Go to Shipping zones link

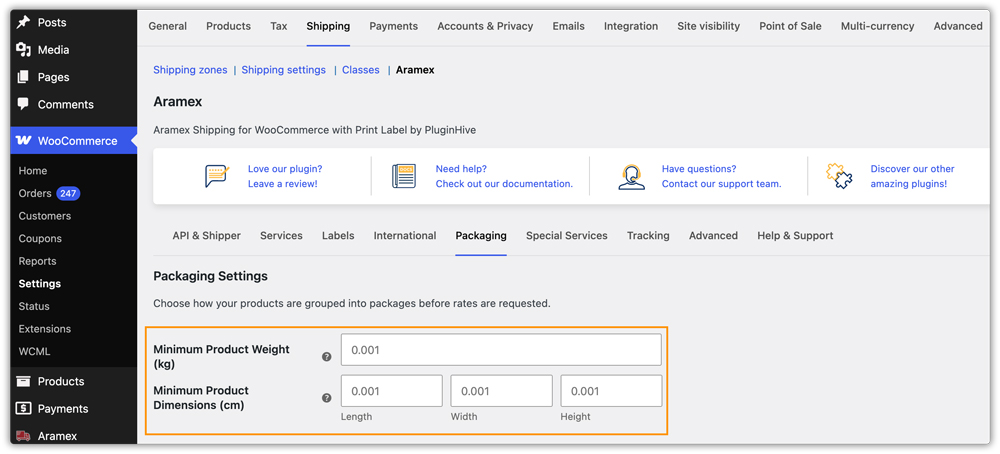[190, 70]
